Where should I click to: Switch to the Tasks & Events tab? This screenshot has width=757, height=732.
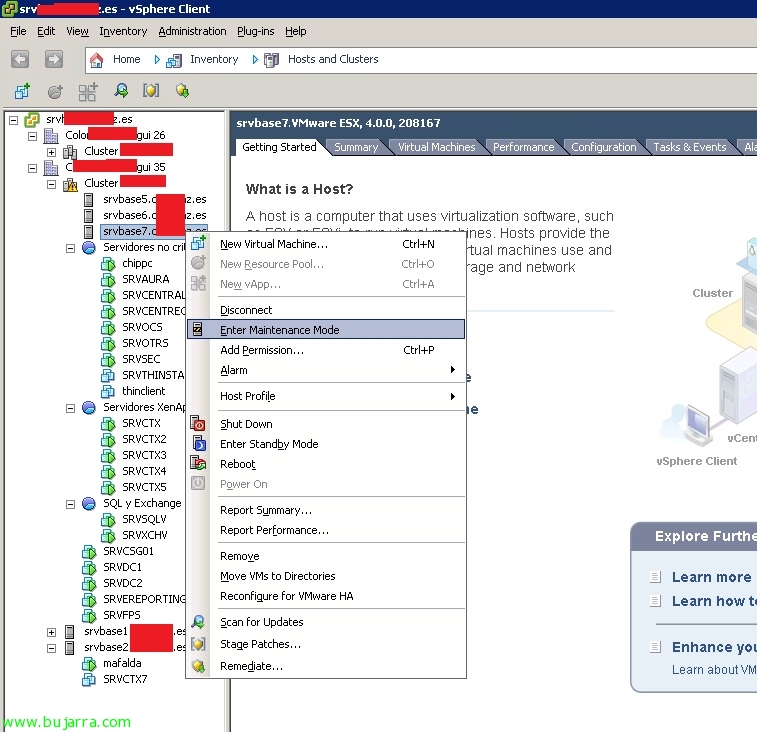pos(689,147)
